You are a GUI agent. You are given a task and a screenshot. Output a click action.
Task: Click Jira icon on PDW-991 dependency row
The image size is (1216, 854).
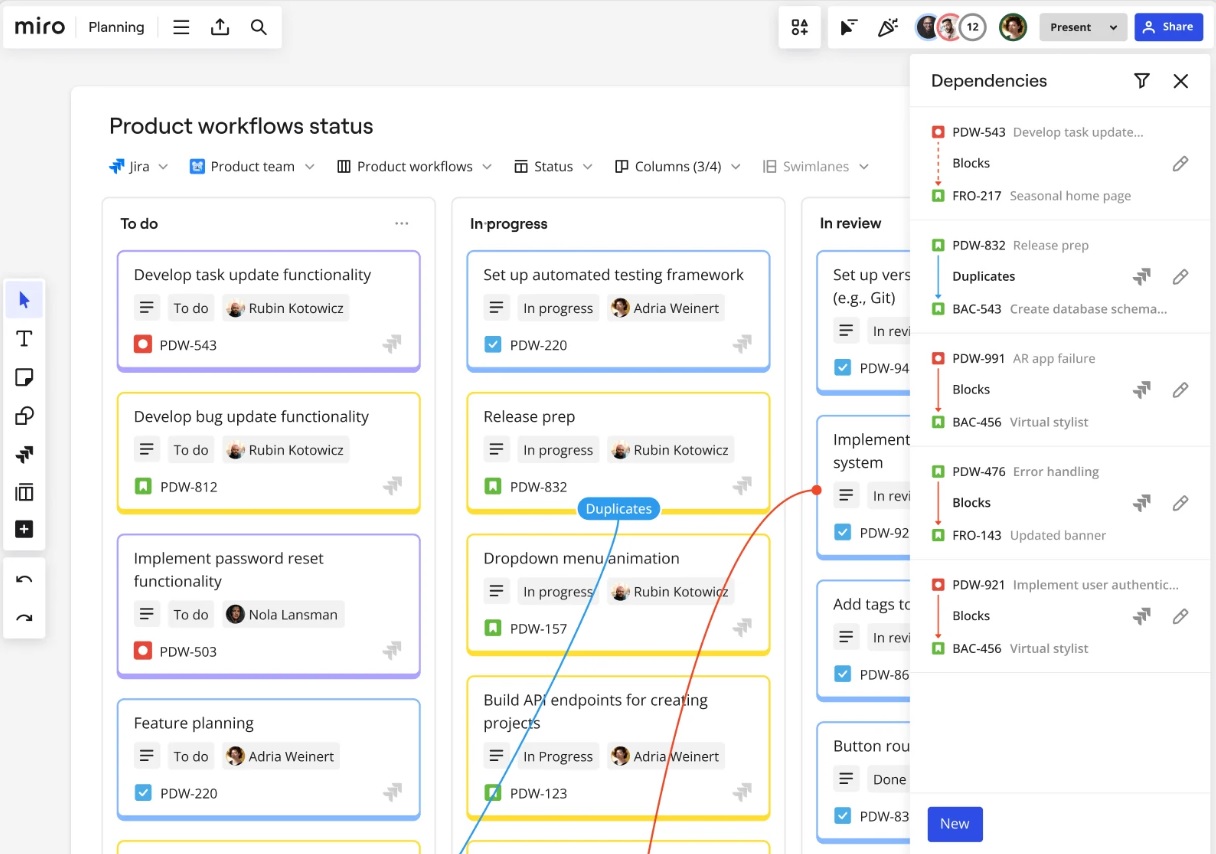[x=1142, y=390]
